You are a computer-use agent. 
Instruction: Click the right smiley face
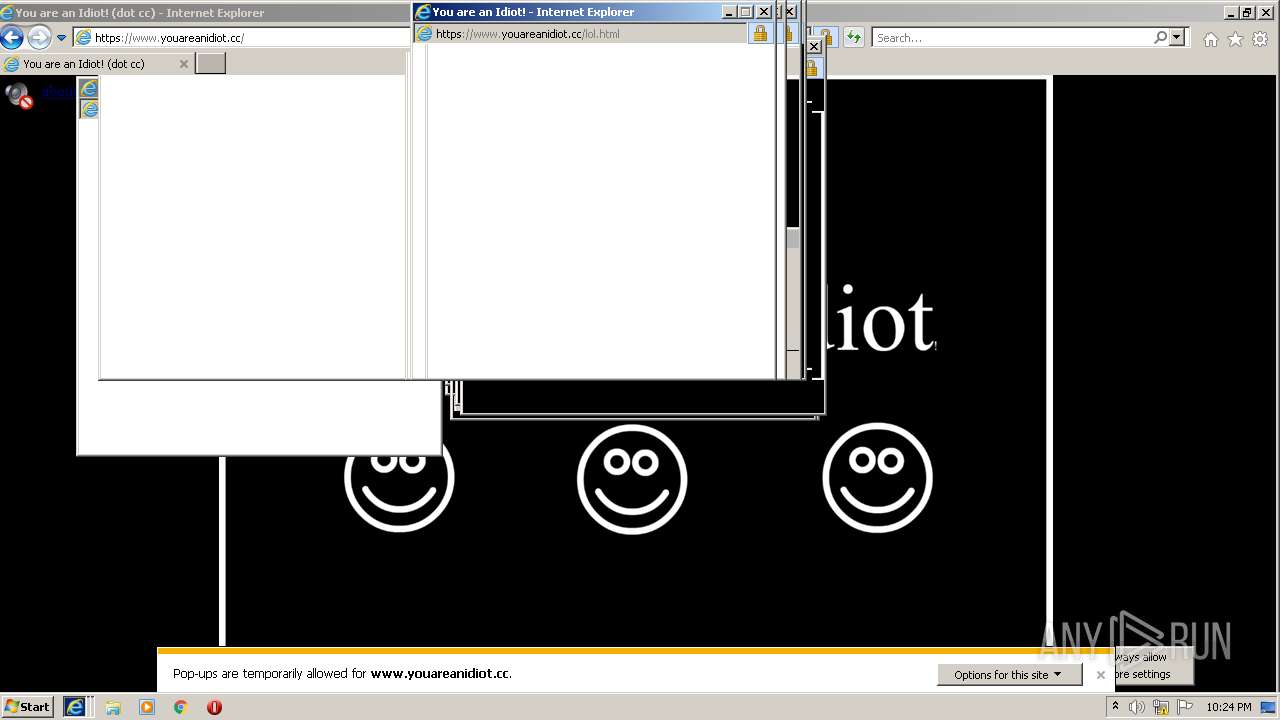point(877,477)
